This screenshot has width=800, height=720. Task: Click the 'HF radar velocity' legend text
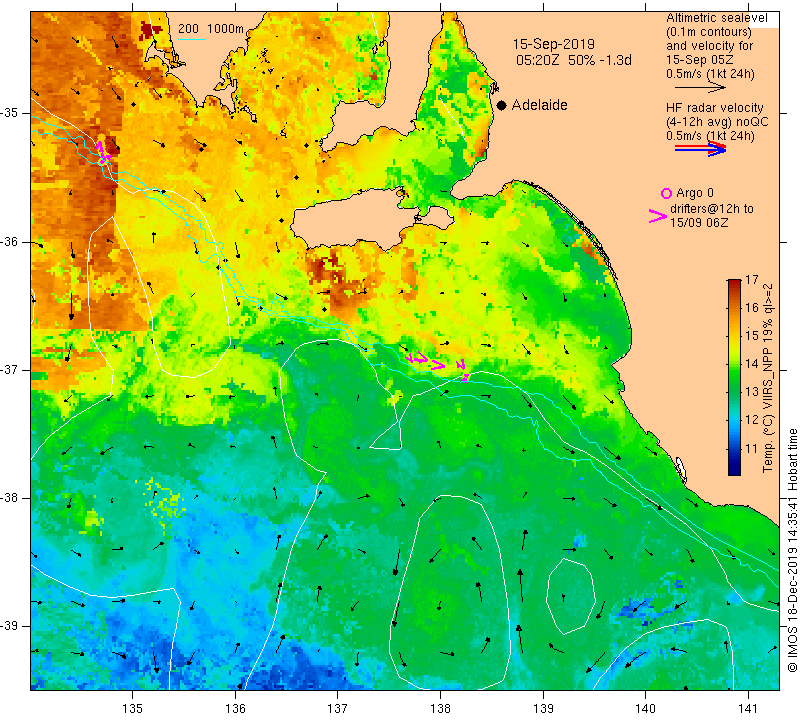click(x=714, y=108)
